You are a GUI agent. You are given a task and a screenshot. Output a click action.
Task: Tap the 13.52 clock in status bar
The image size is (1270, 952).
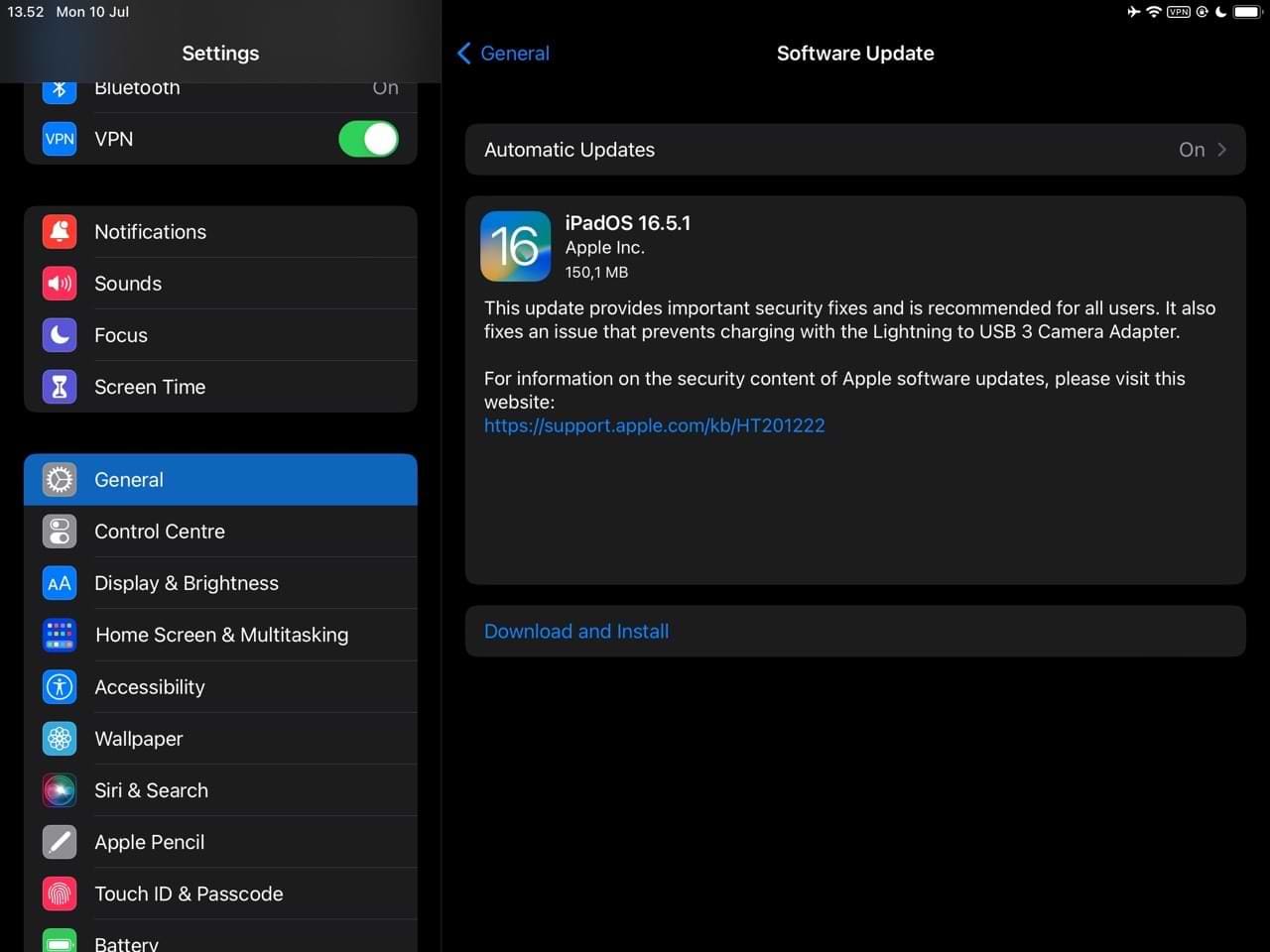point(26,12)
